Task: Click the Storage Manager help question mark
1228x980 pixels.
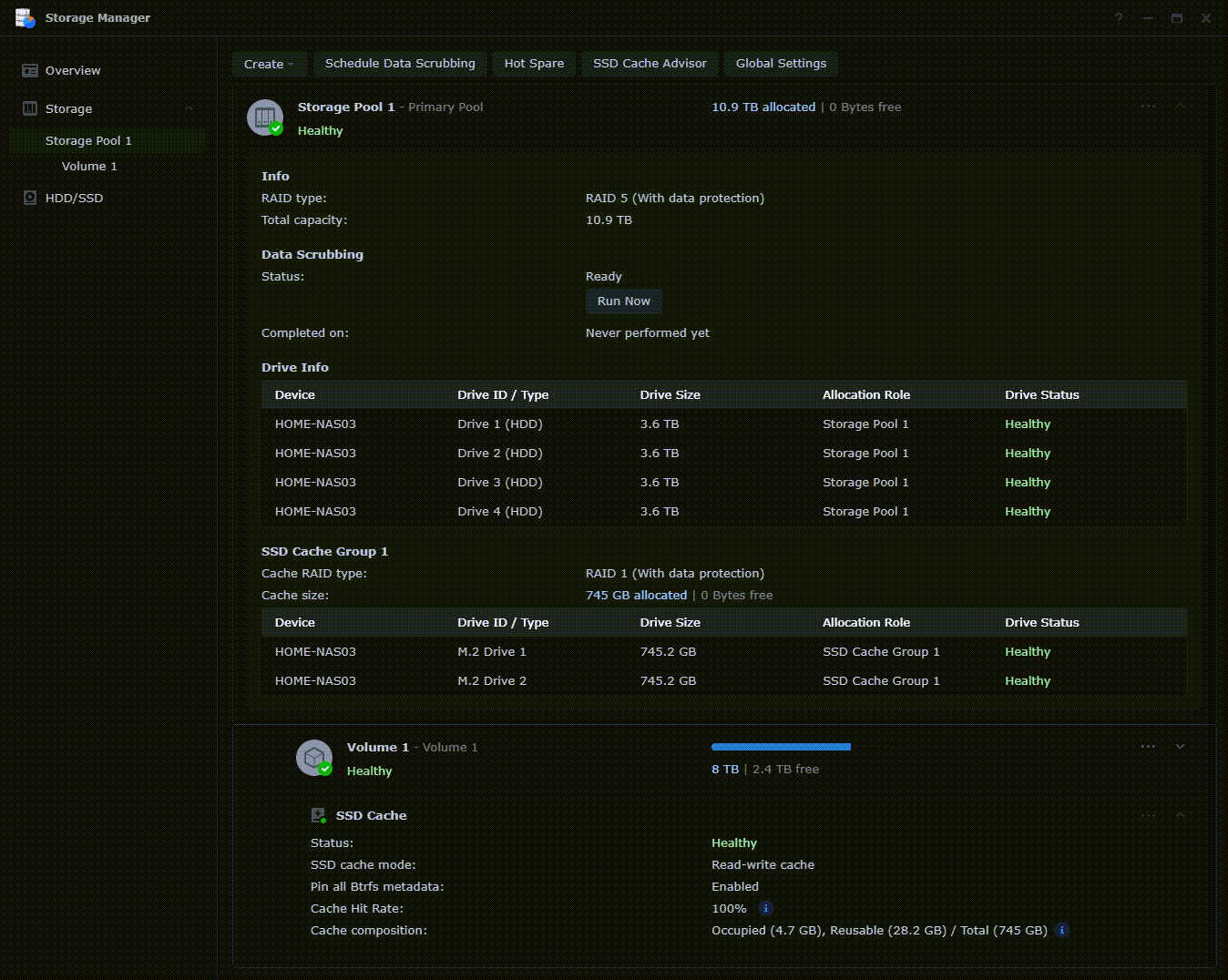Action: pos(1119,18)
